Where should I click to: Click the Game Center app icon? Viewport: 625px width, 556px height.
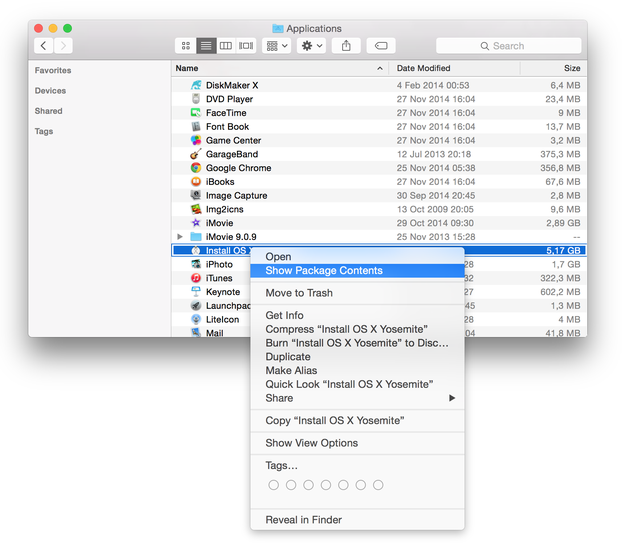(196, 140)
